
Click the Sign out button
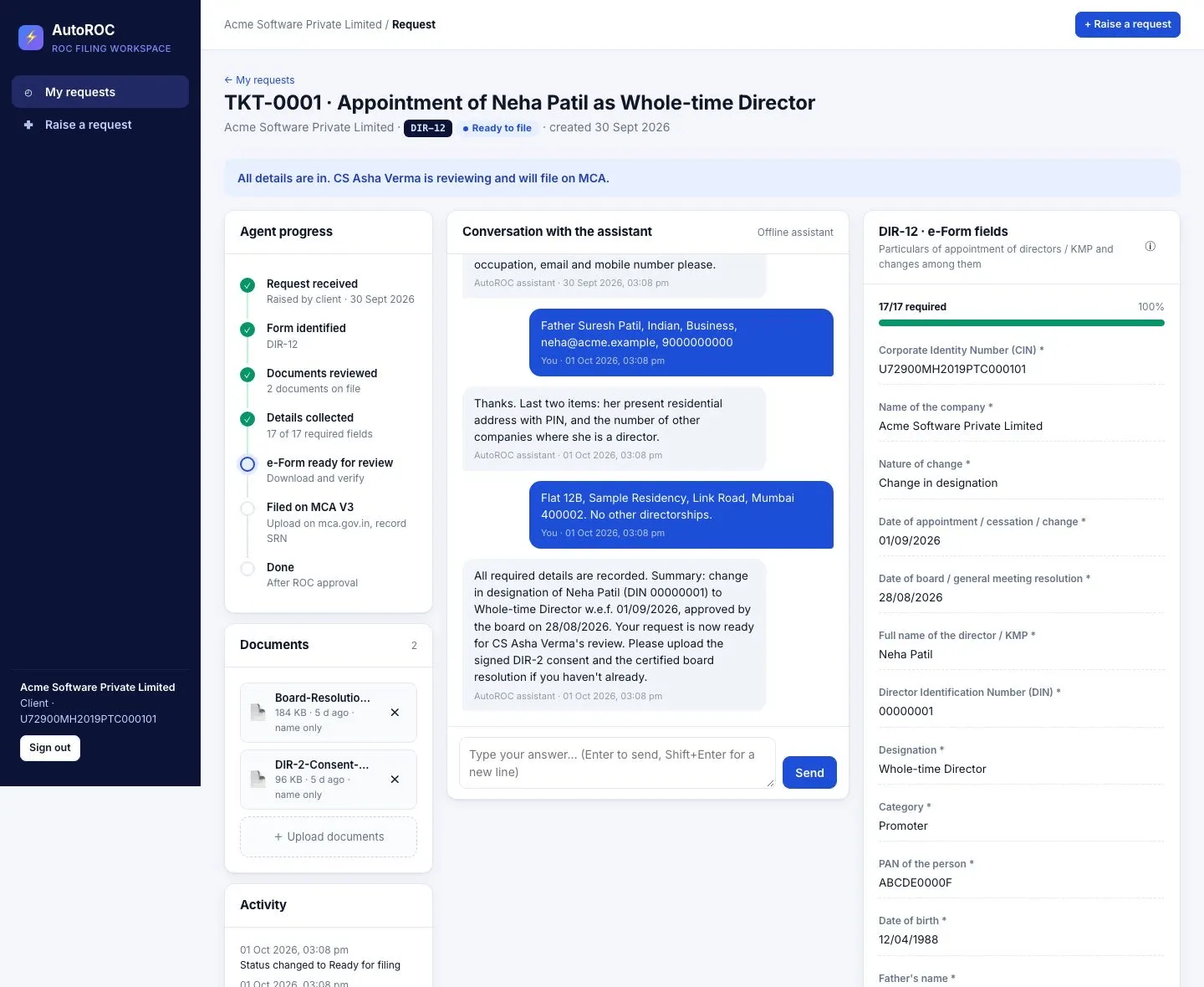click(x=50, y=748)
